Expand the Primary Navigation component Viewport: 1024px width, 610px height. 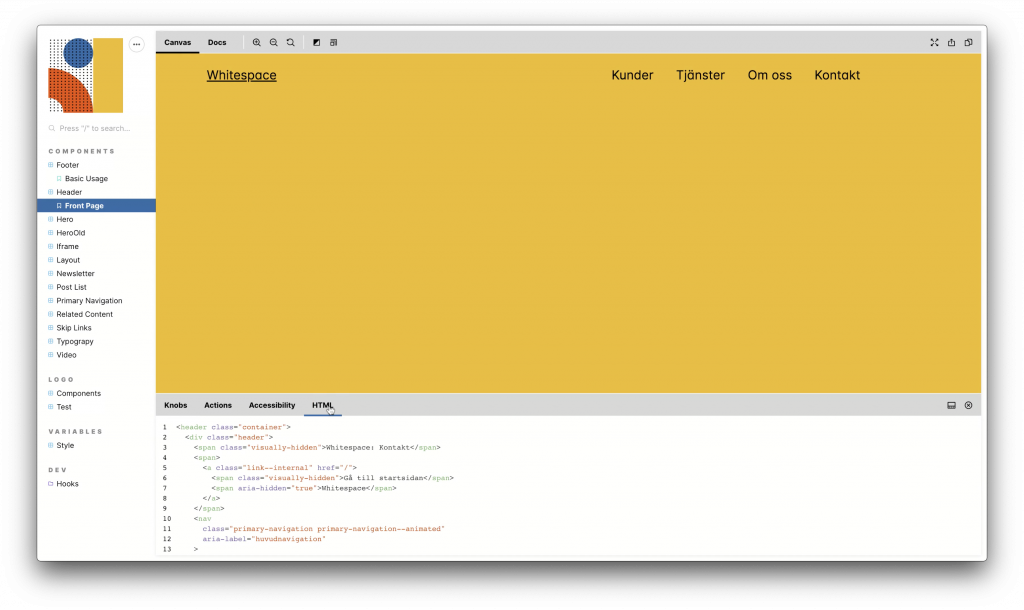click(x=89, y=301)
